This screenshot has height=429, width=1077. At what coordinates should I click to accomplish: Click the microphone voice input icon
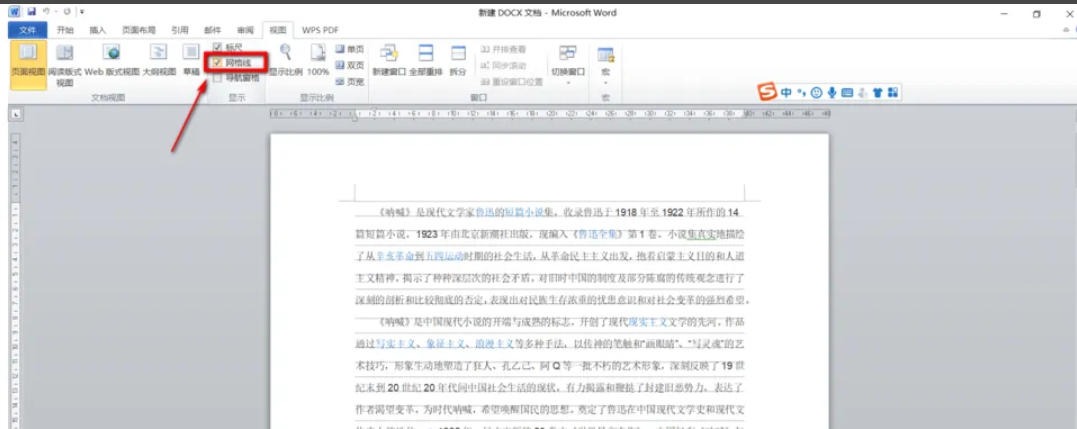tap(832, 93)
